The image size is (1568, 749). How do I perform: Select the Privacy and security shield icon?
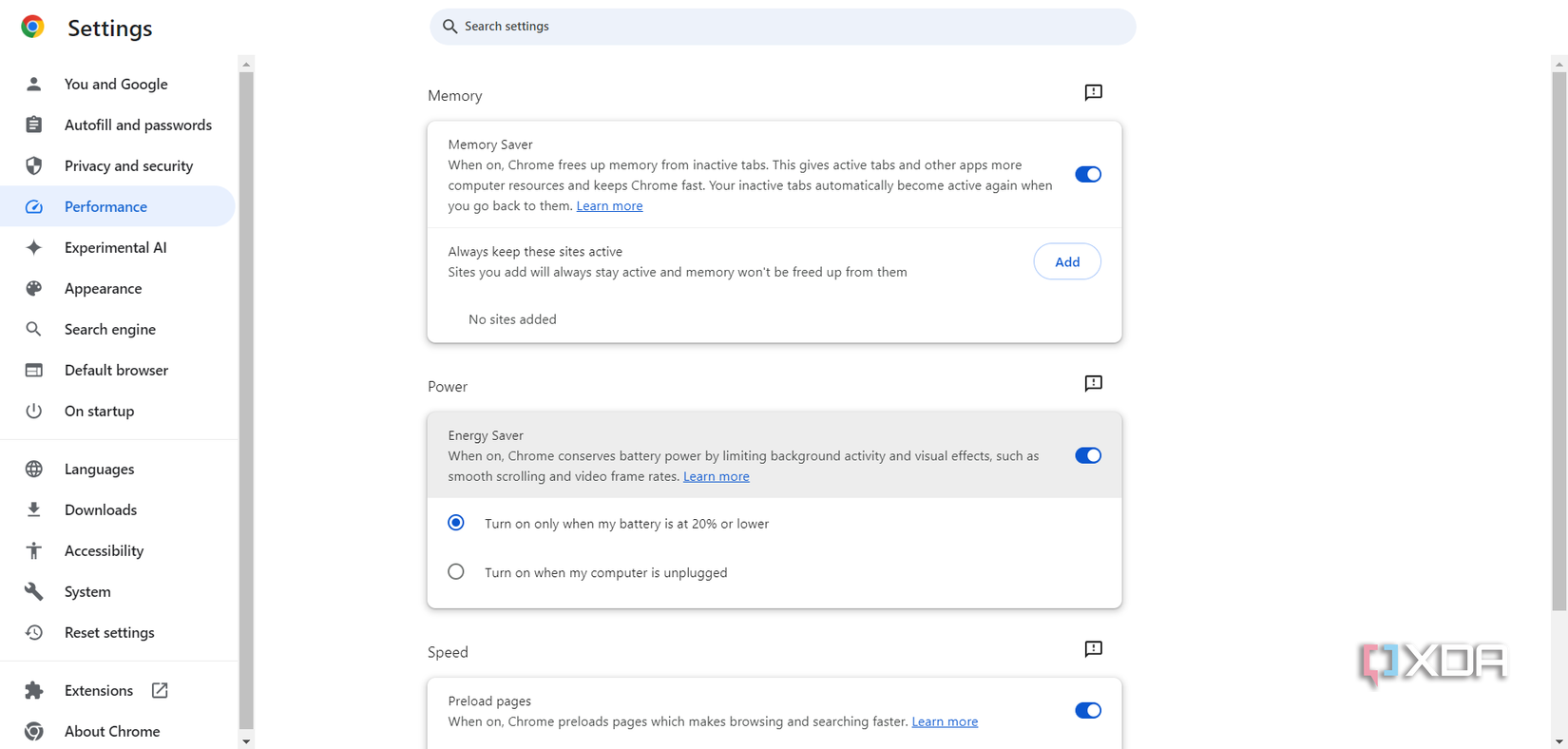(x=33, y=165)
